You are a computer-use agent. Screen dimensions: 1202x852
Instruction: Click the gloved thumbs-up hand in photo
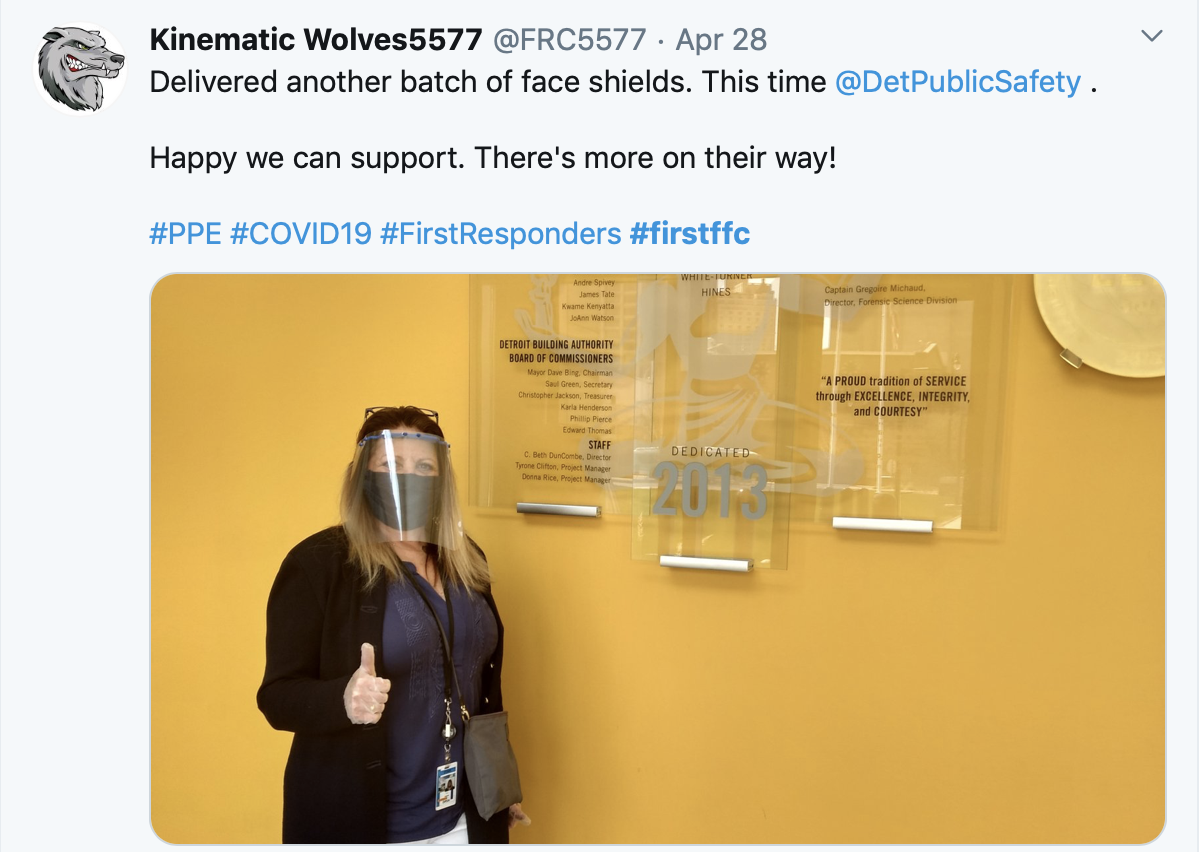tap(366, 686)
